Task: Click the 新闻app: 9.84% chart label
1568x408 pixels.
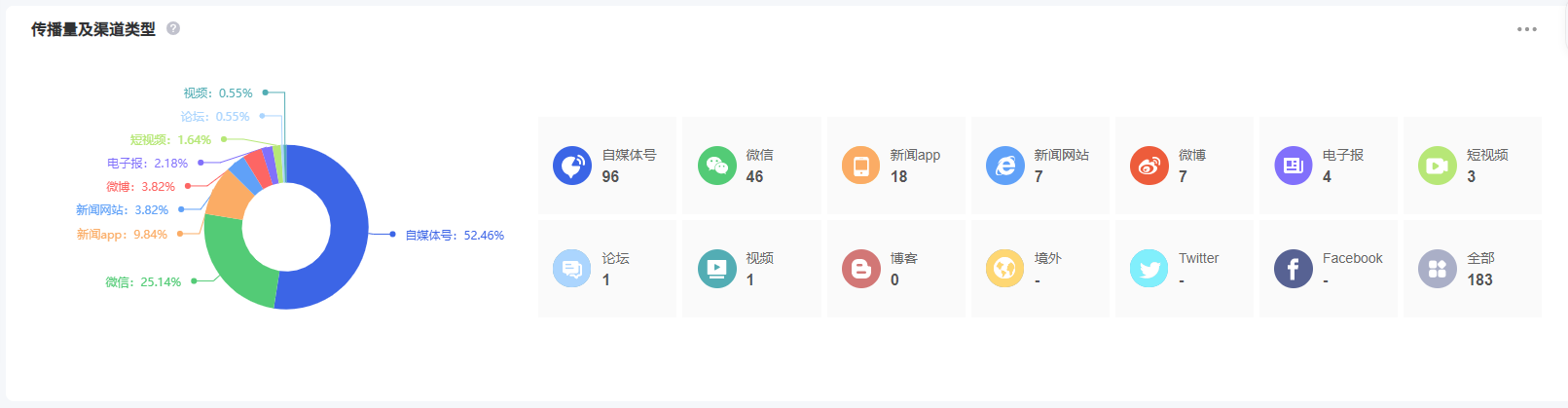Action: [x=122, y=235]
